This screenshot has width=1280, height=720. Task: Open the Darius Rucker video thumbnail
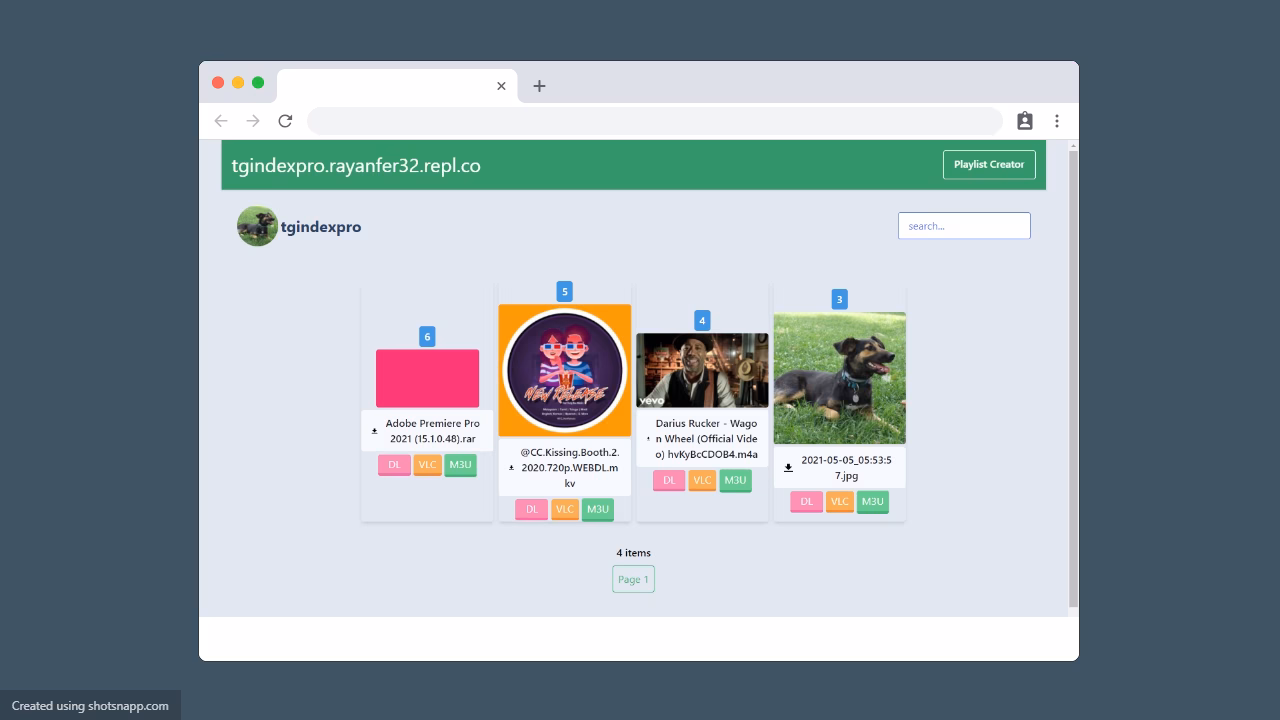[x=702, y=370]
